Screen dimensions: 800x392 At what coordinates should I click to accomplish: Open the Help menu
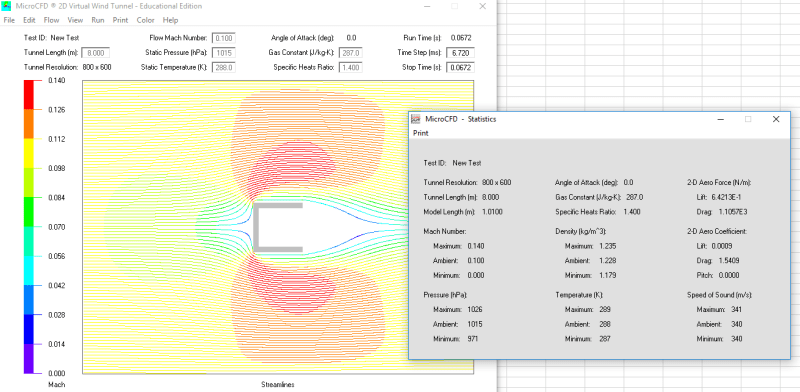coord(170,20)
